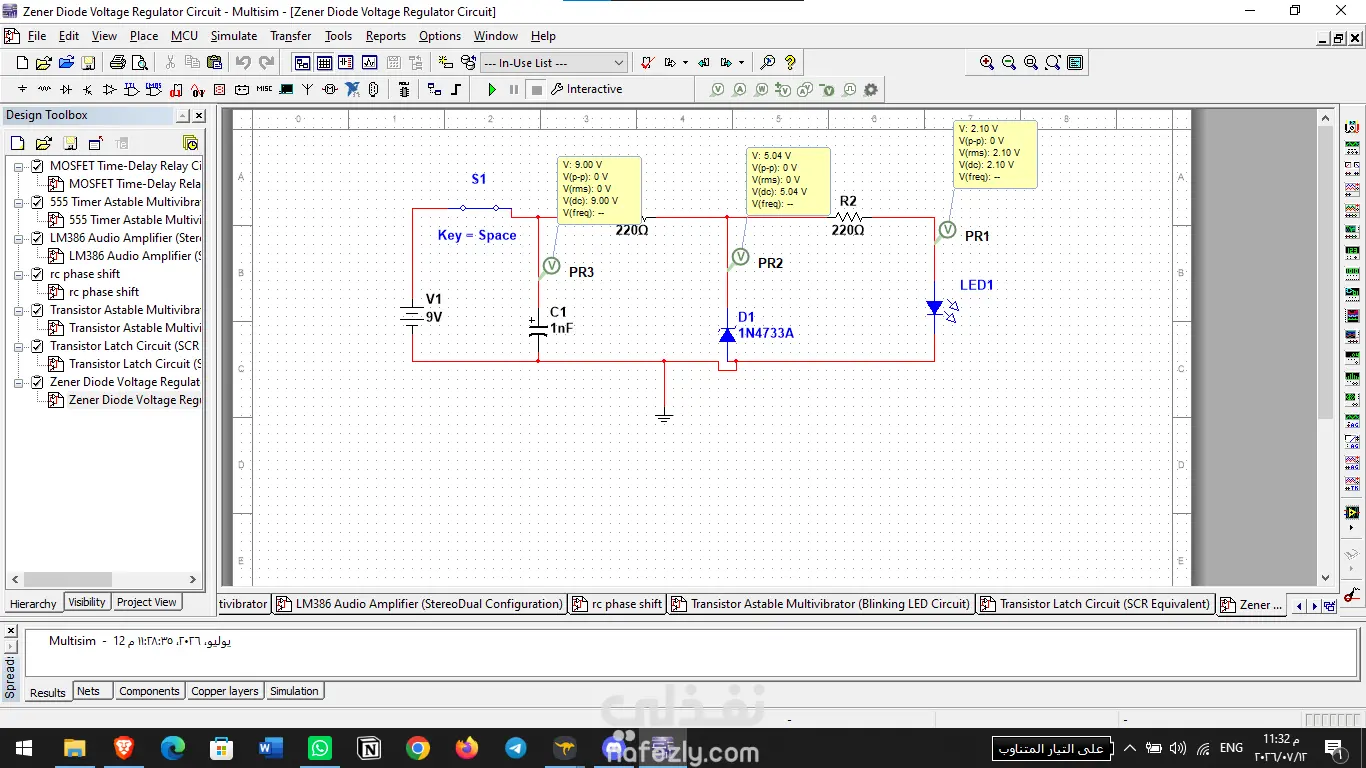Toggle Transistor Astable Multivibrator design checkbox

tap(37, 310)
